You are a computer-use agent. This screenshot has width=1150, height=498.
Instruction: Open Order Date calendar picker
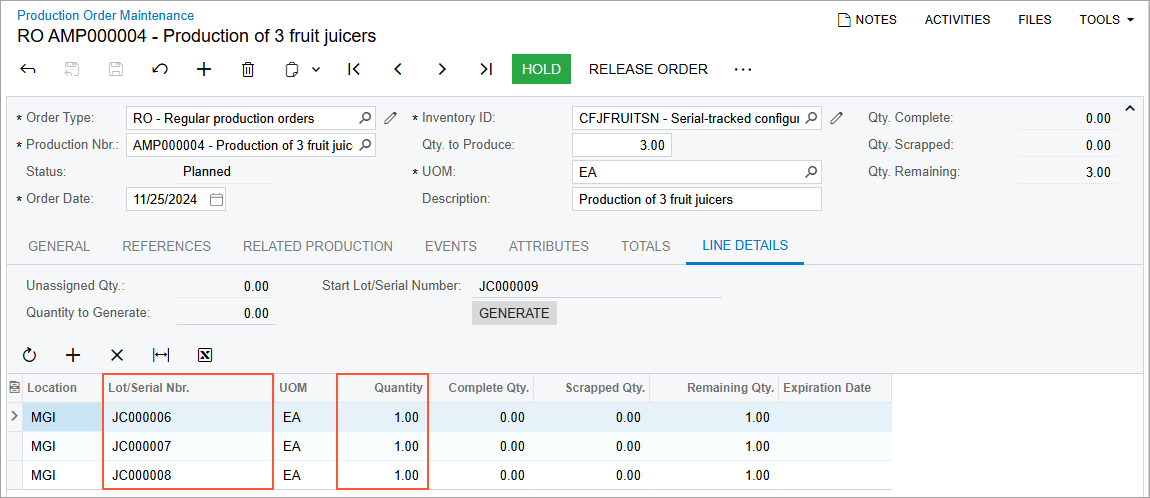coord(216,199)
